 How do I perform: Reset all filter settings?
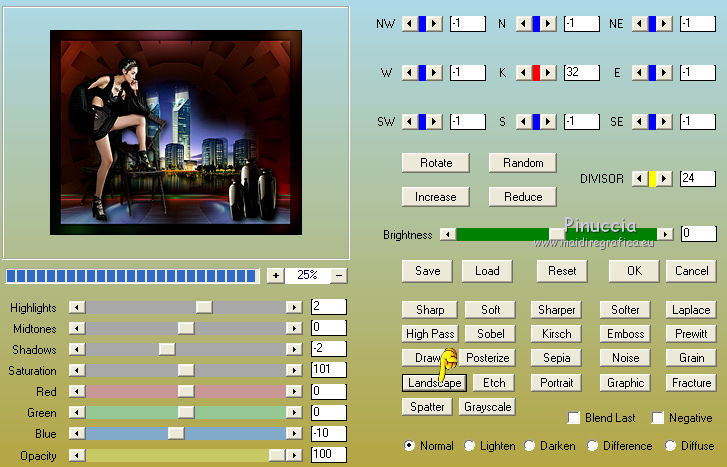(x=562, y=271)
